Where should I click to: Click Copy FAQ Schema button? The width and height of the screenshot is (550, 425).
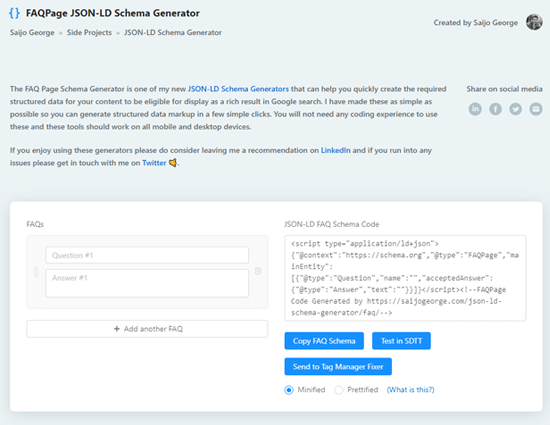(x=324, y=341)
